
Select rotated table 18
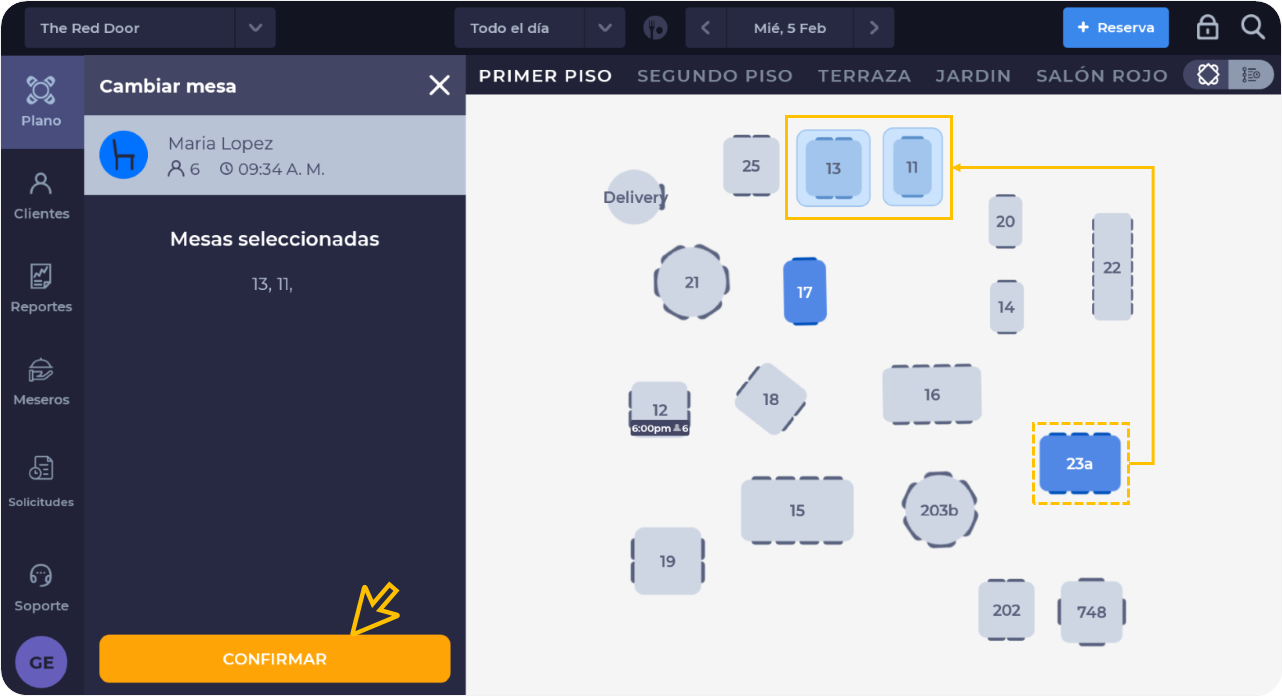point(770,399)
